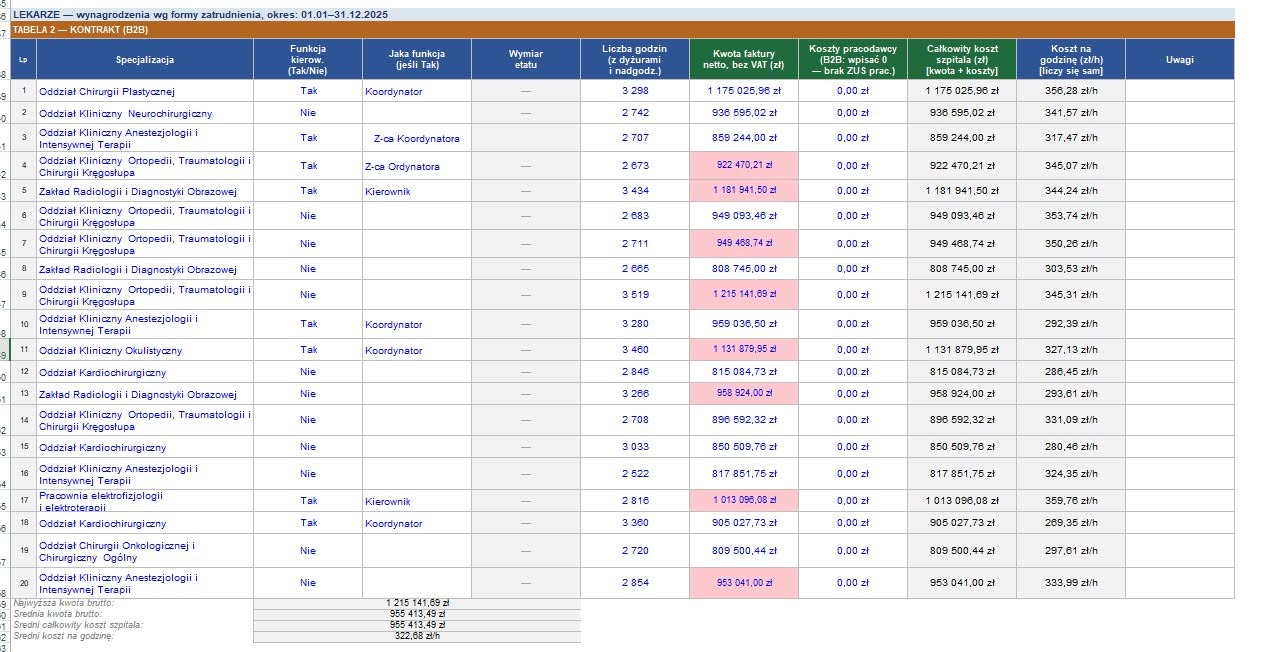Select the hours cell 2 742
This screenshot has height=652, width=1272.
pos(635,113)
